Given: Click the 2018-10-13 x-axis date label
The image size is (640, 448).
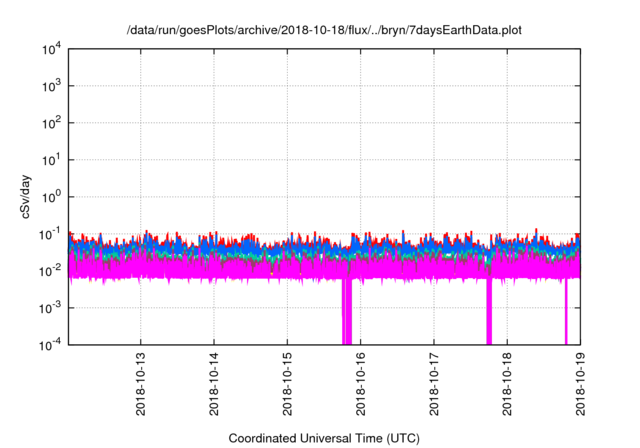Looking at the screenshot, I should coord(140,384).
